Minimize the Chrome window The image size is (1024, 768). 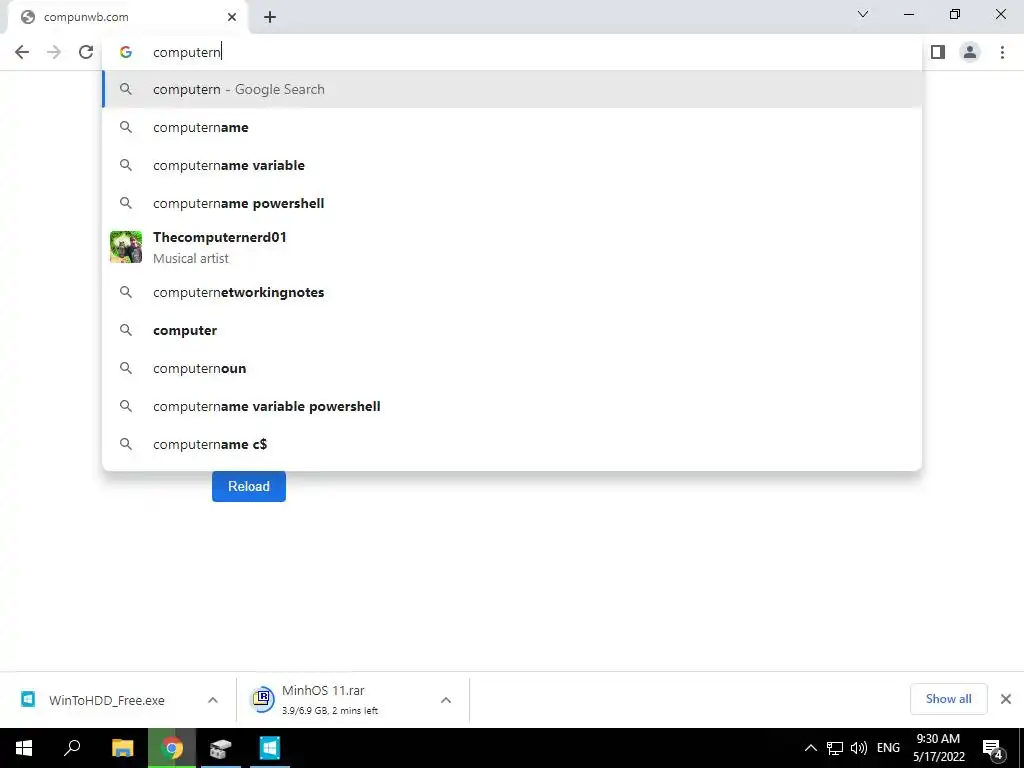coord(909,14)
